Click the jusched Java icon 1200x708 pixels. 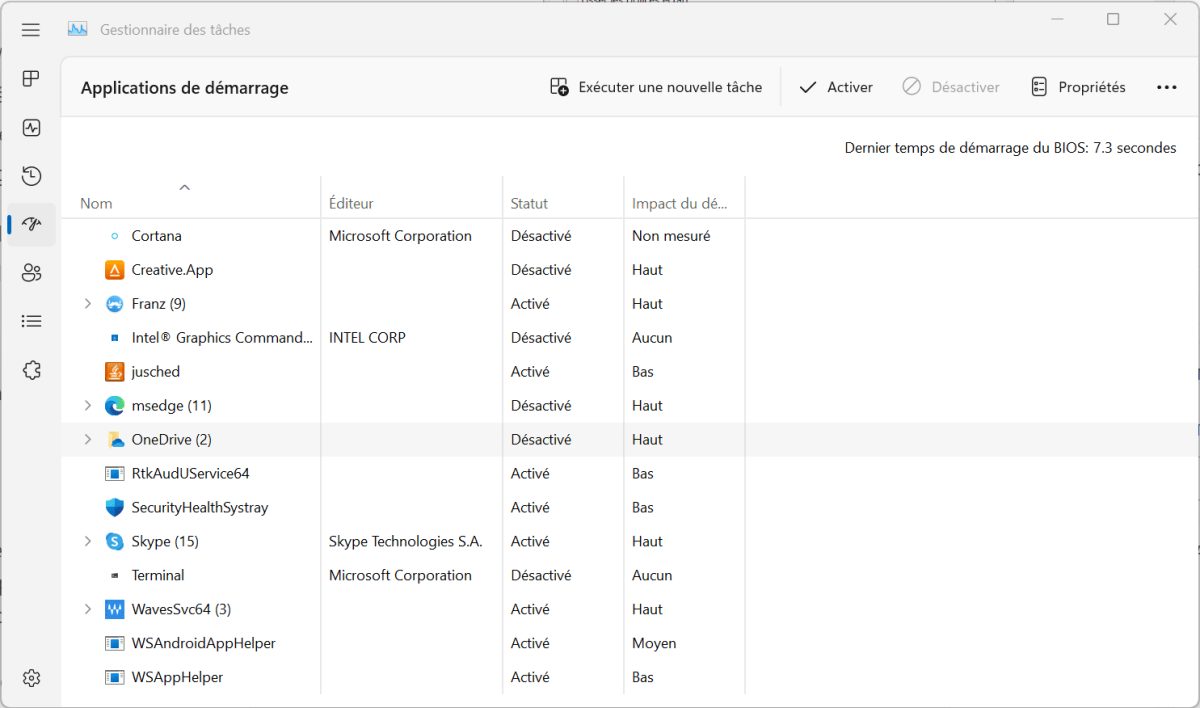click(114, 372)
